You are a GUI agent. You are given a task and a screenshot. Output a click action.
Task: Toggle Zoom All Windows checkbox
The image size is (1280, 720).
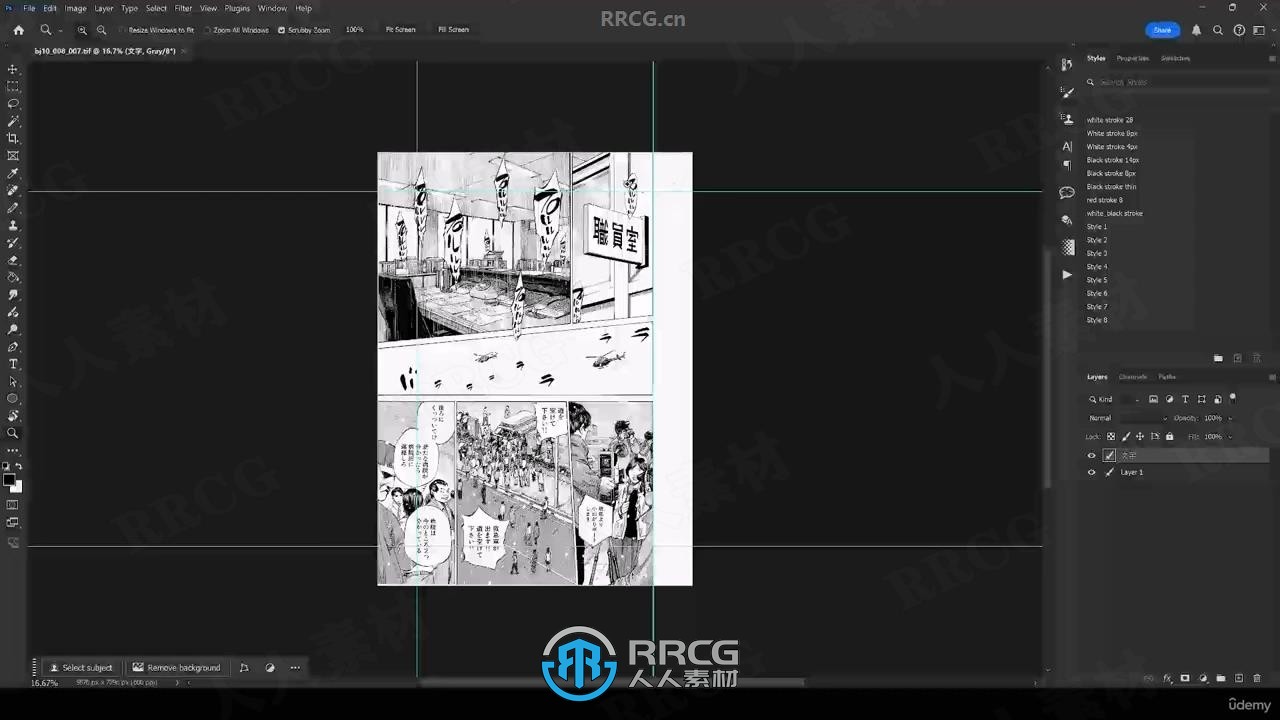[207, 30]
